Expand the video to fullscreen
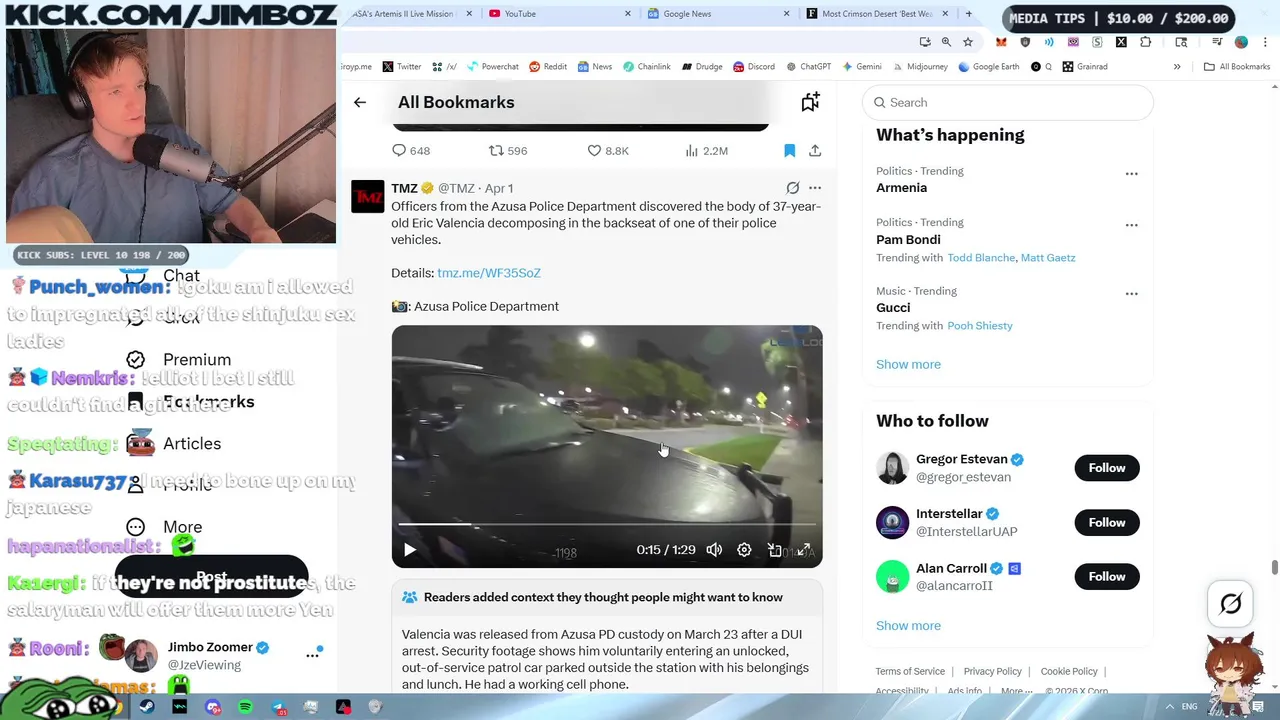Screen dimensions: 1280x720 (804, 550)
